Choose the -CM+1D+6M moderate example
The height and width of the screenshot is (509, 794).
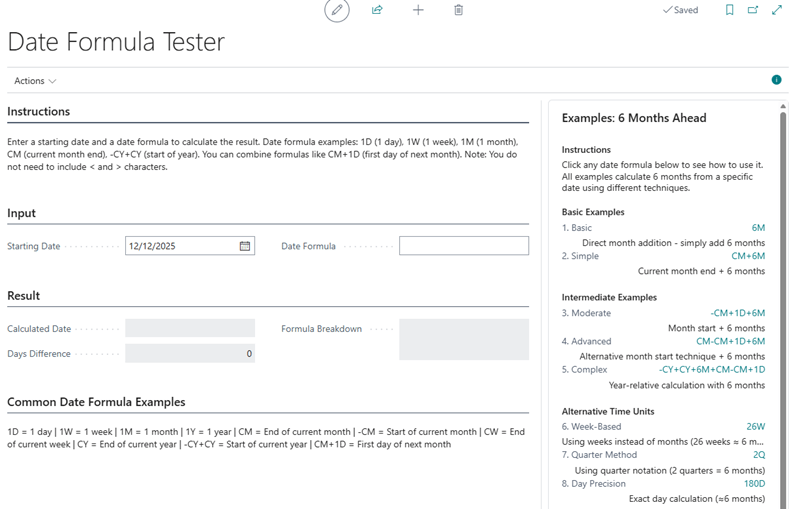pyautogui.click(x=737, y=313)
